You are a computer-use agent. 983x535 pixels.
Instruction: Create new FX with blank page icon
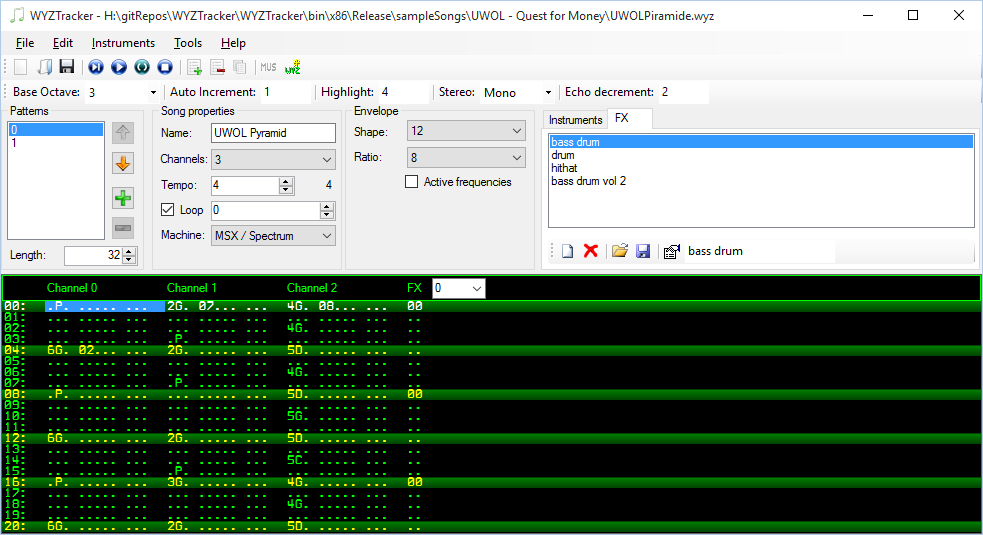(x=567, y=252)
